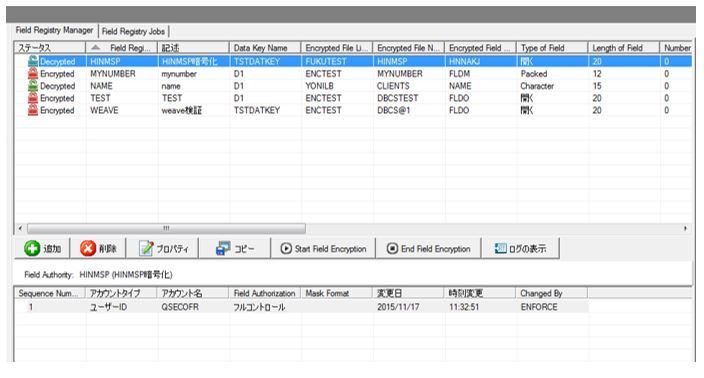Sort by the Data Key Name column header
704x378 pixels.
click(265, 48)
